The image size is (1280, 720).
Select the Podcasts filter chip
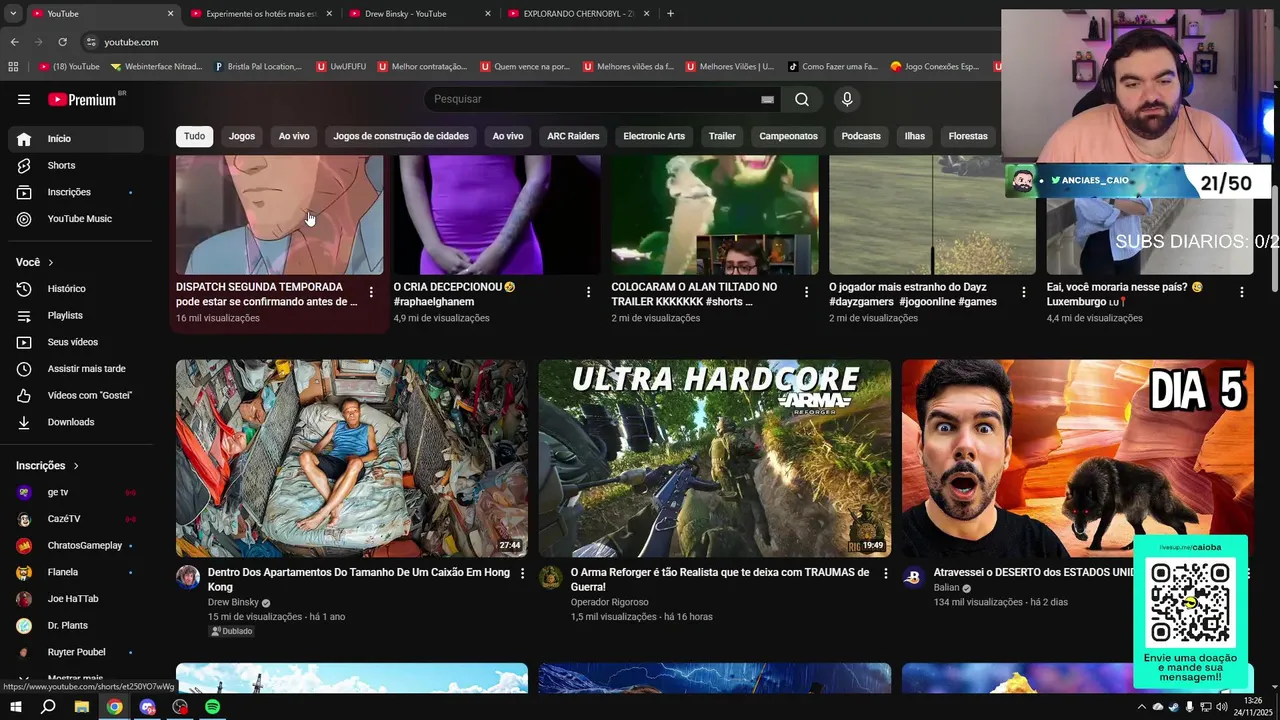coord(861,136)
